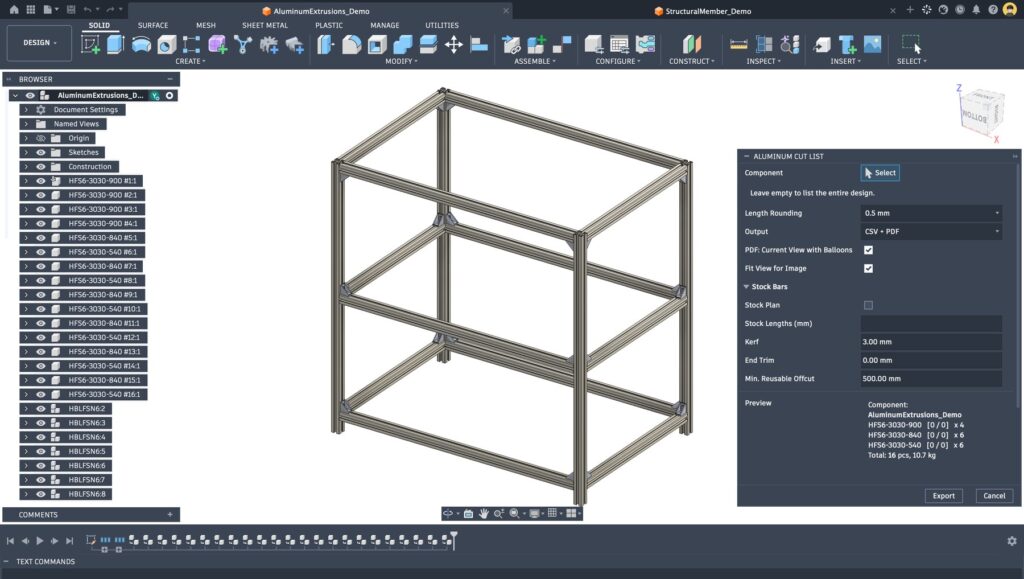
Task: Click the Insert Canvas image icon
Action: tap(872, 44)
